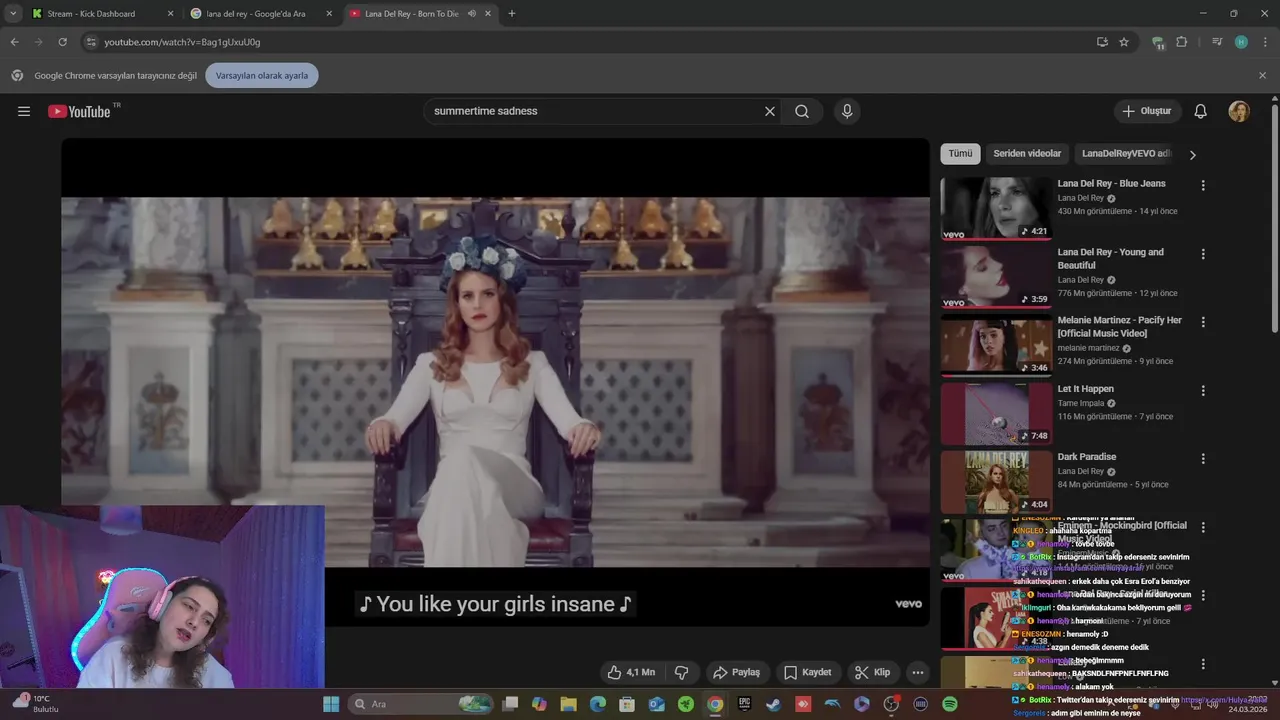1280x720 pixels.
Task: Open YouTube notifications bell
Action: tap(1201, 111)
